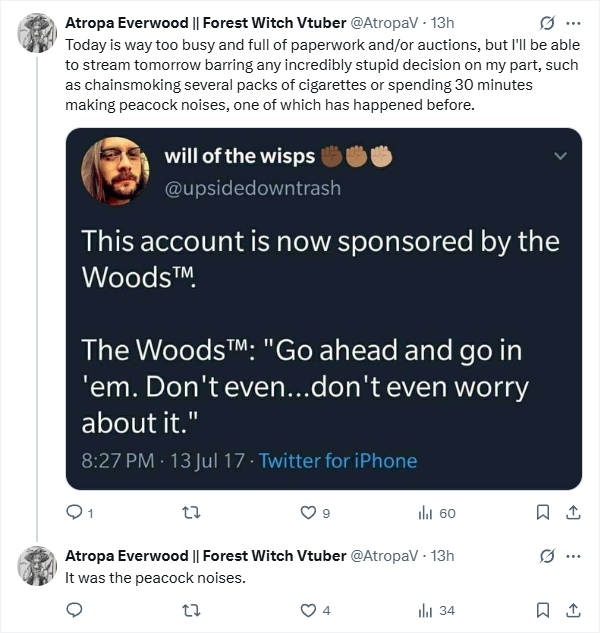
Task: Reply to the first tweet
Action: point(73,513)
